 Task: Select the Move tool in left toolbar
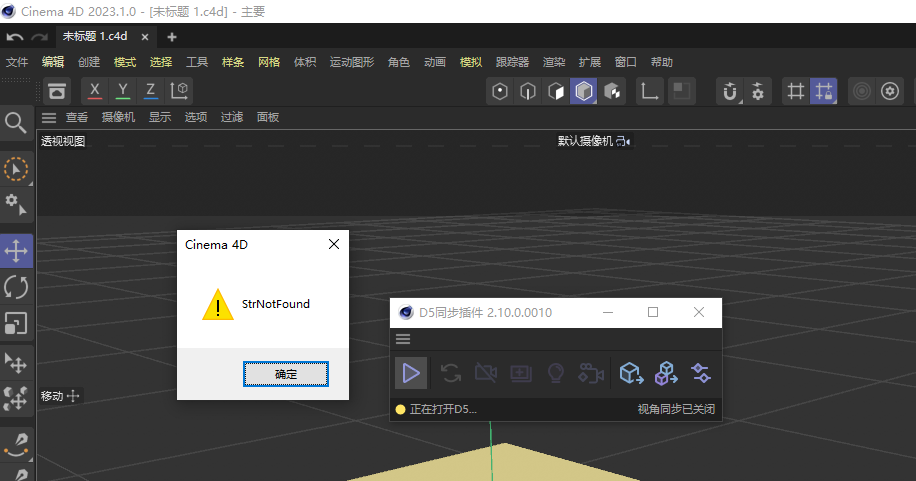pyautogui.click(x=16, y=250)
